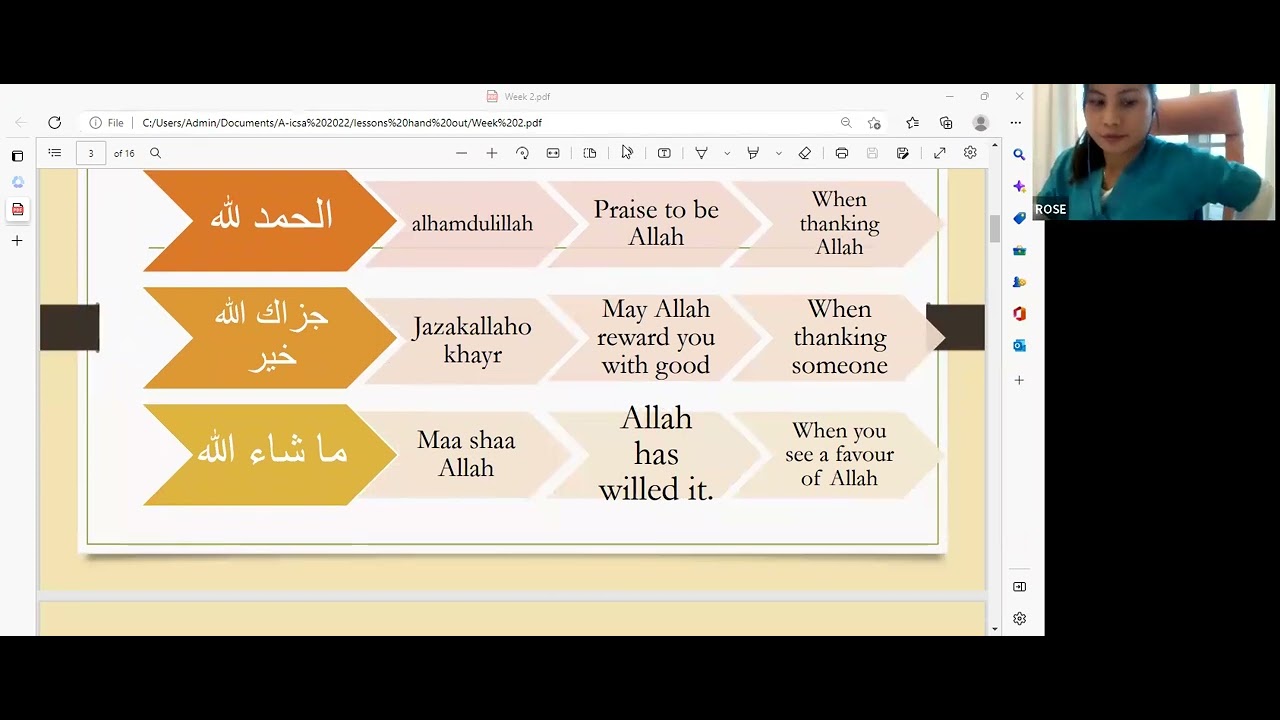Open PDF toolbar settings gear
This screenshot has width=1280, height=720.
coord(970,153)
